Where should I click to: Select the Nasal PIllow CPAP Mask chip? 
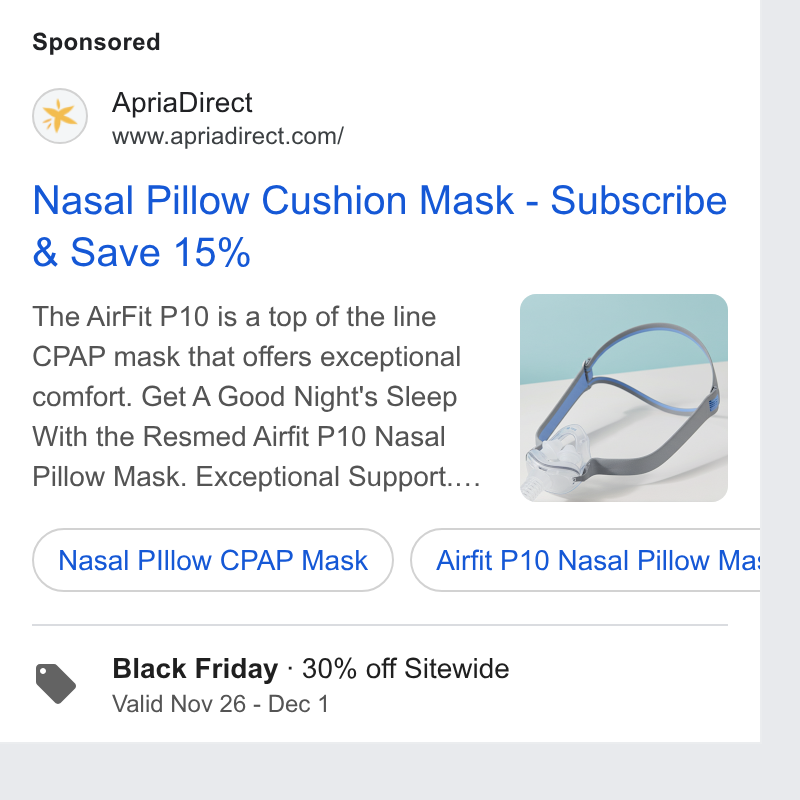213,560
